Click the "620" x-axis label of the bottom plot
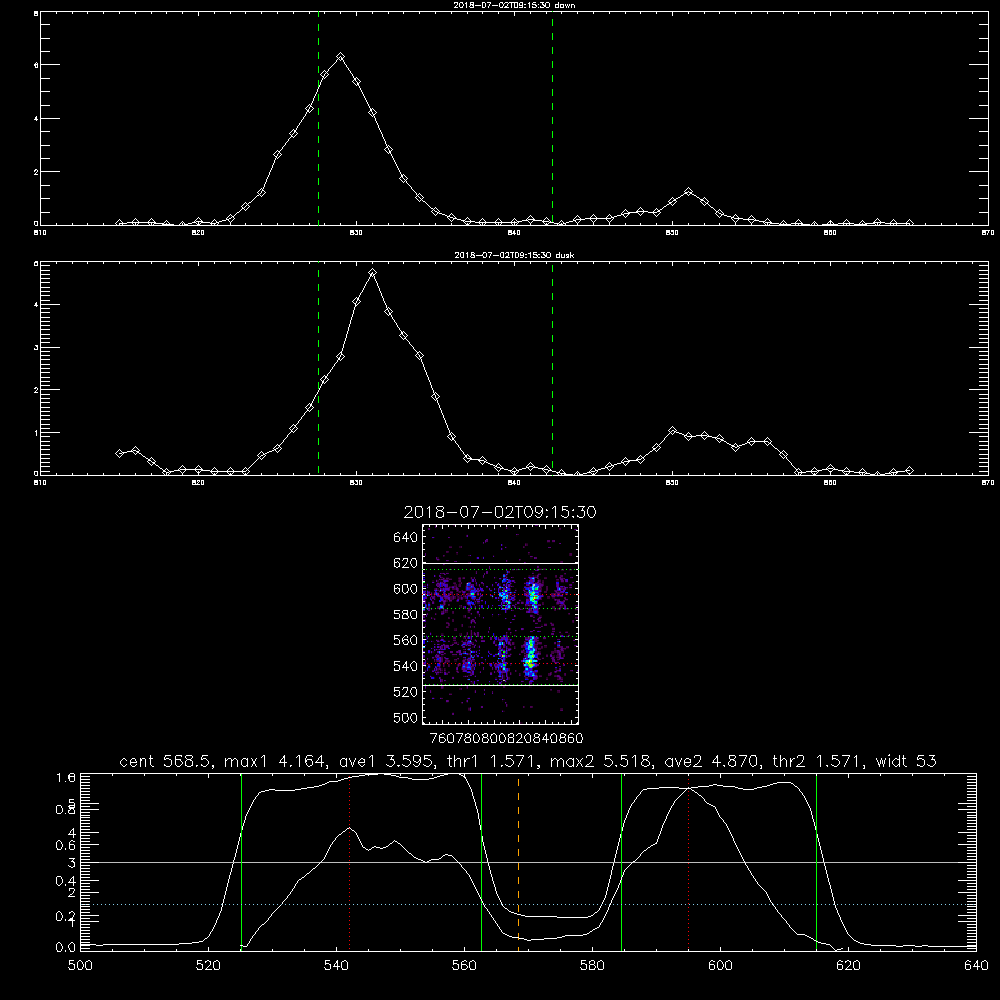This screenshot has width=1000, height=1000. coord(848,966)
